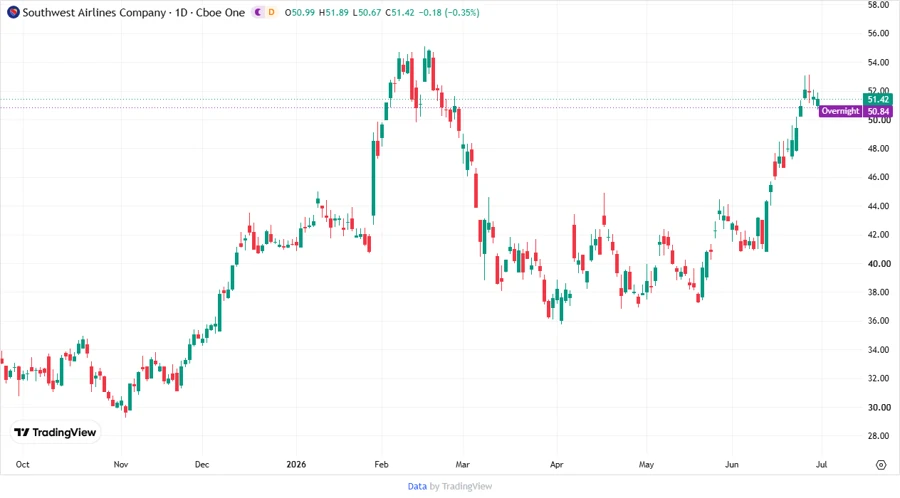The width and height of the screenshot is (900, 498).
Task: Click the open value O50.99
Action: pos(300,12)
